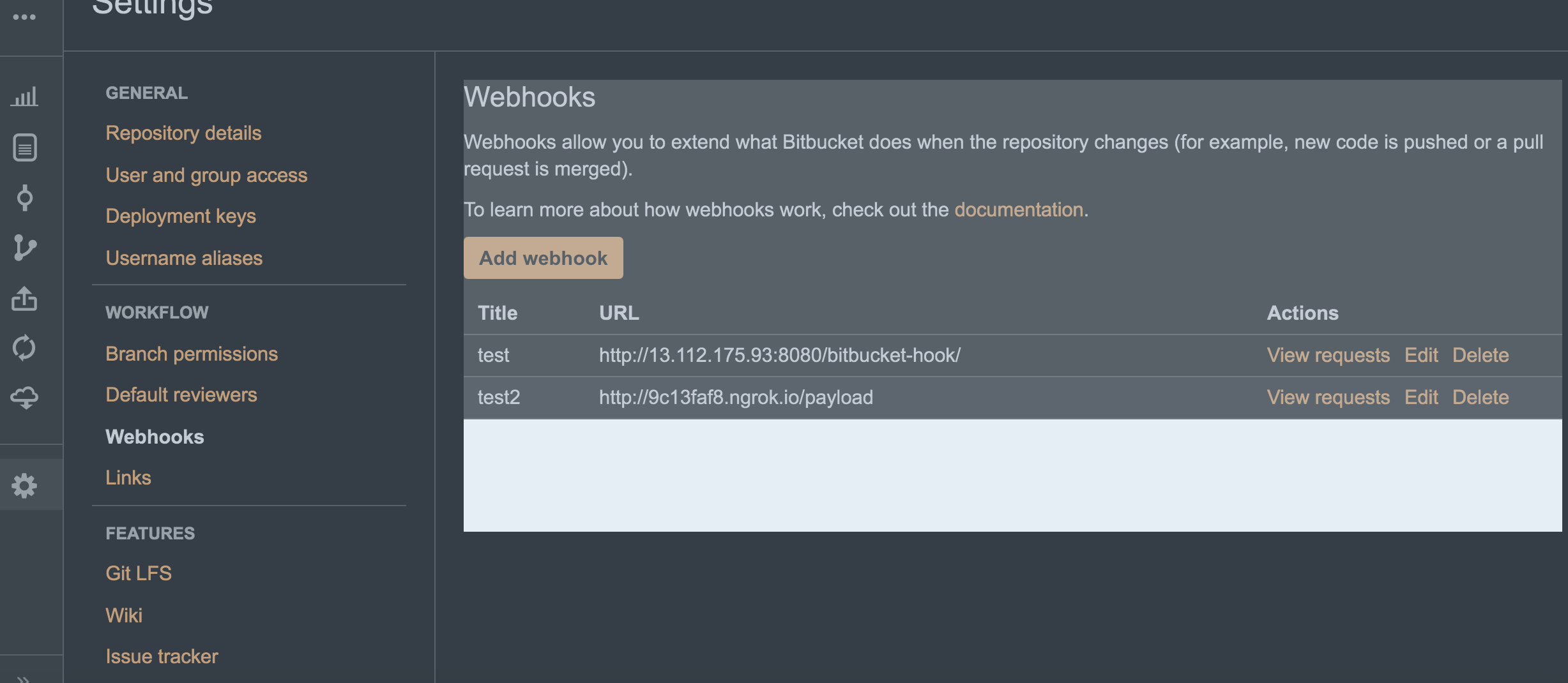The image size is (1568, 683).
Task: Click the Add webhook button
Action: pyautogui.click(x=544, y=258)
